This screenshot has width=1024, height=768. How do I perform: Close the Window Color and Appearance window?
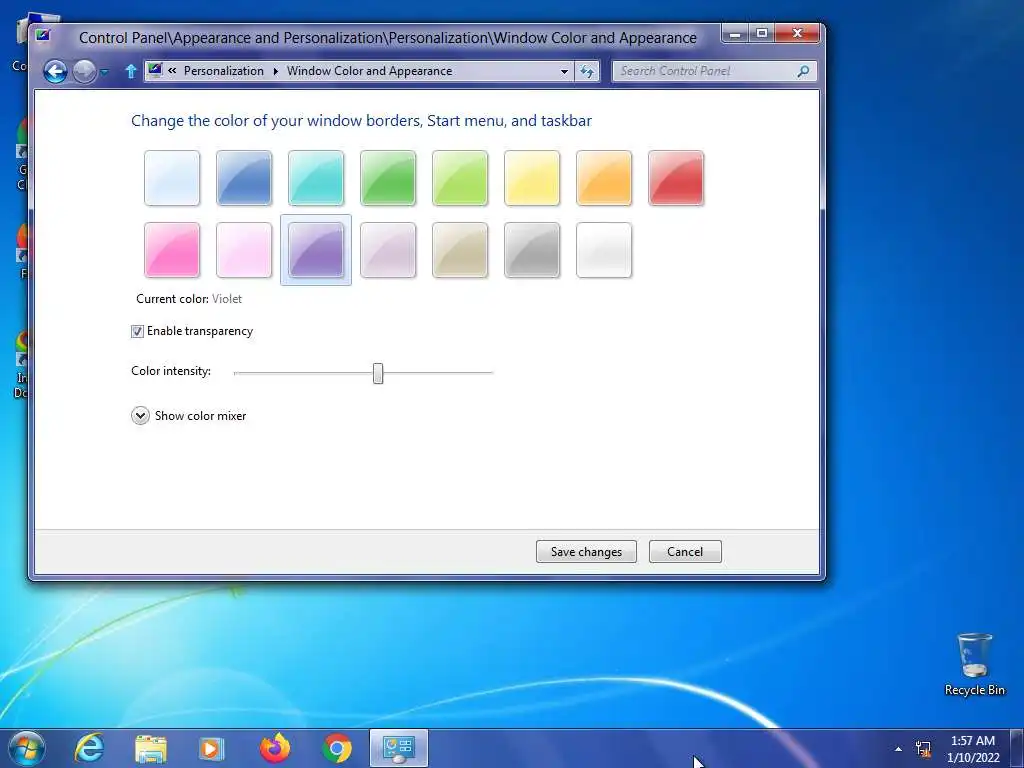(797, 33)
